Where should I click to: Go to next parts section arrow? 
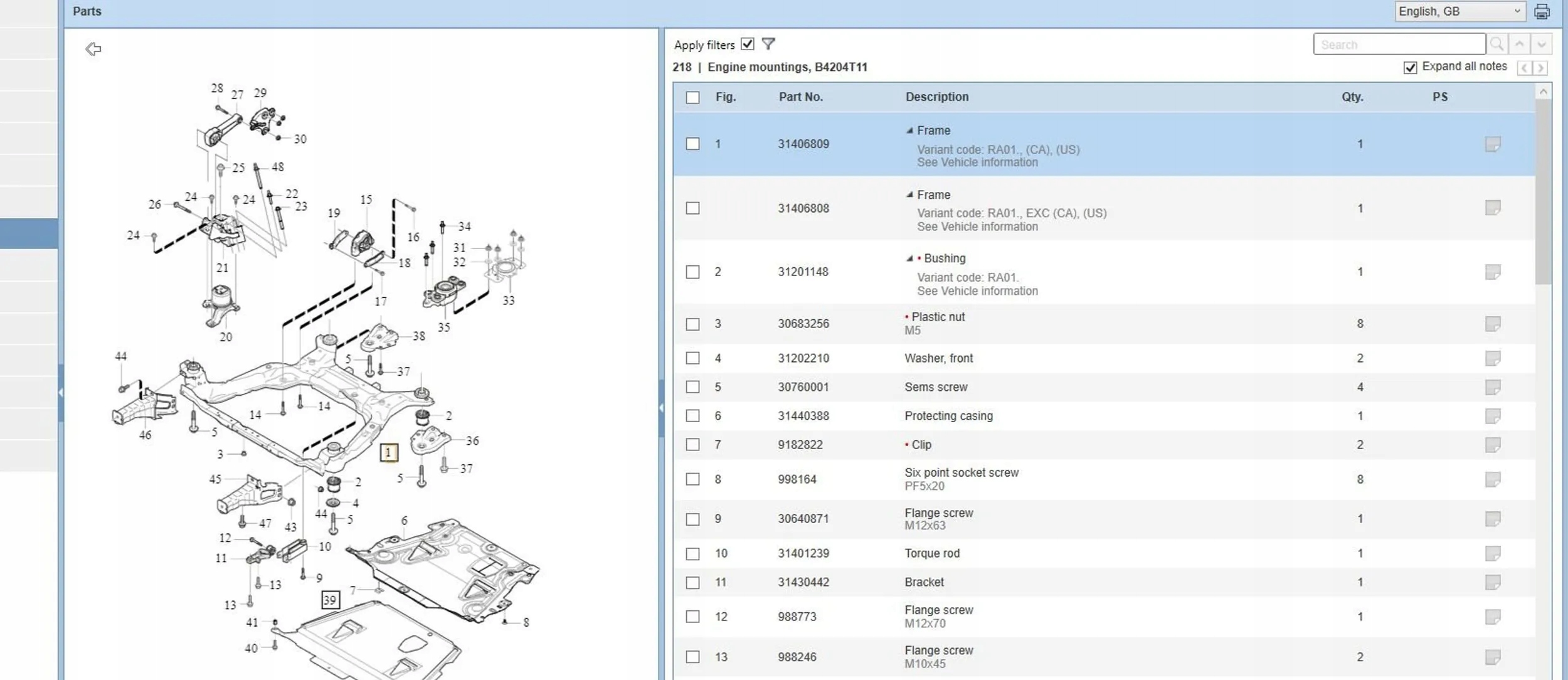1540,68
